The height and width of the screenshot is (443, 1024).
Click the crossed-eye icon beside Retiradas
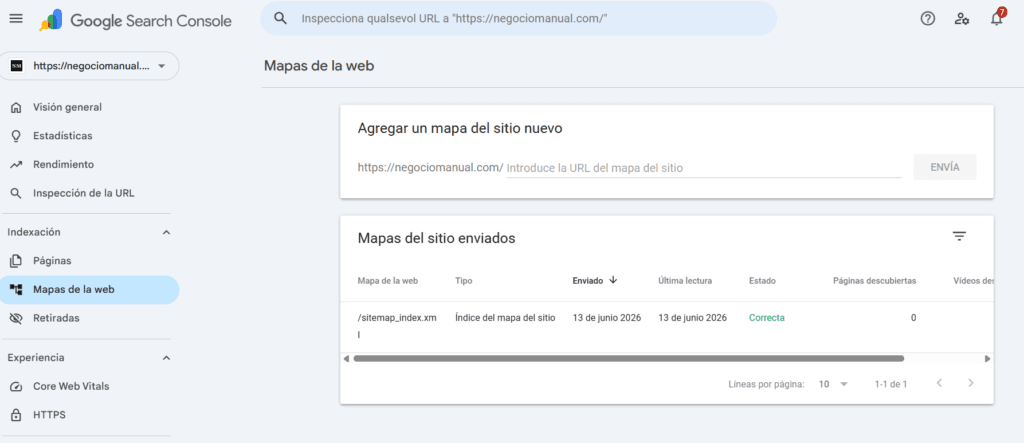pos(17,318)
